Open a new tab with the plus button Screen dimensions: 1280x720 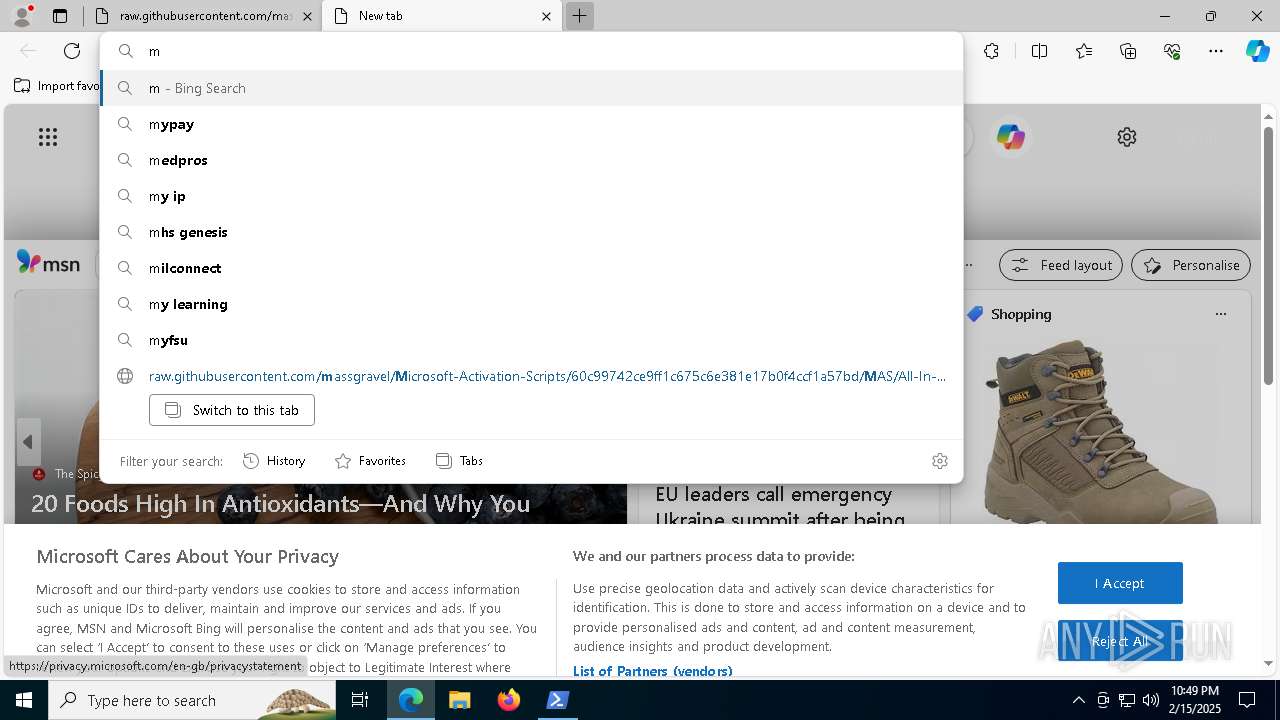coord(579,16)
